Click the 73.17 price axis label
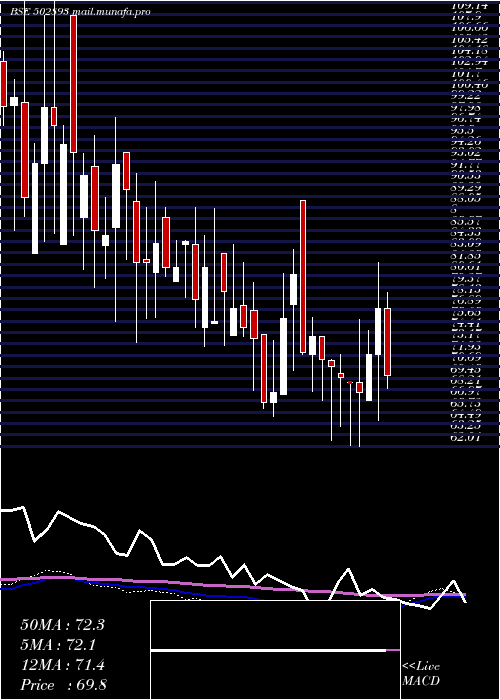 (466, 335)
